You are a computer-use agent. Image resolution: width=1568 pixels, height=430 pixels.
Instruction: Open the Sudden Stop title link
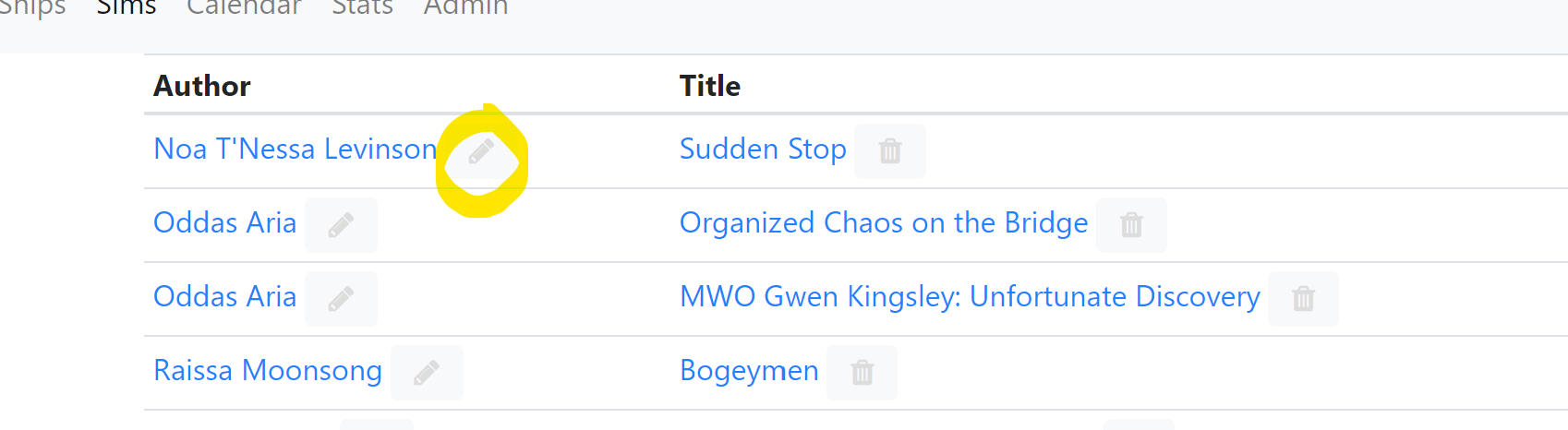click(x=763, y=149)
